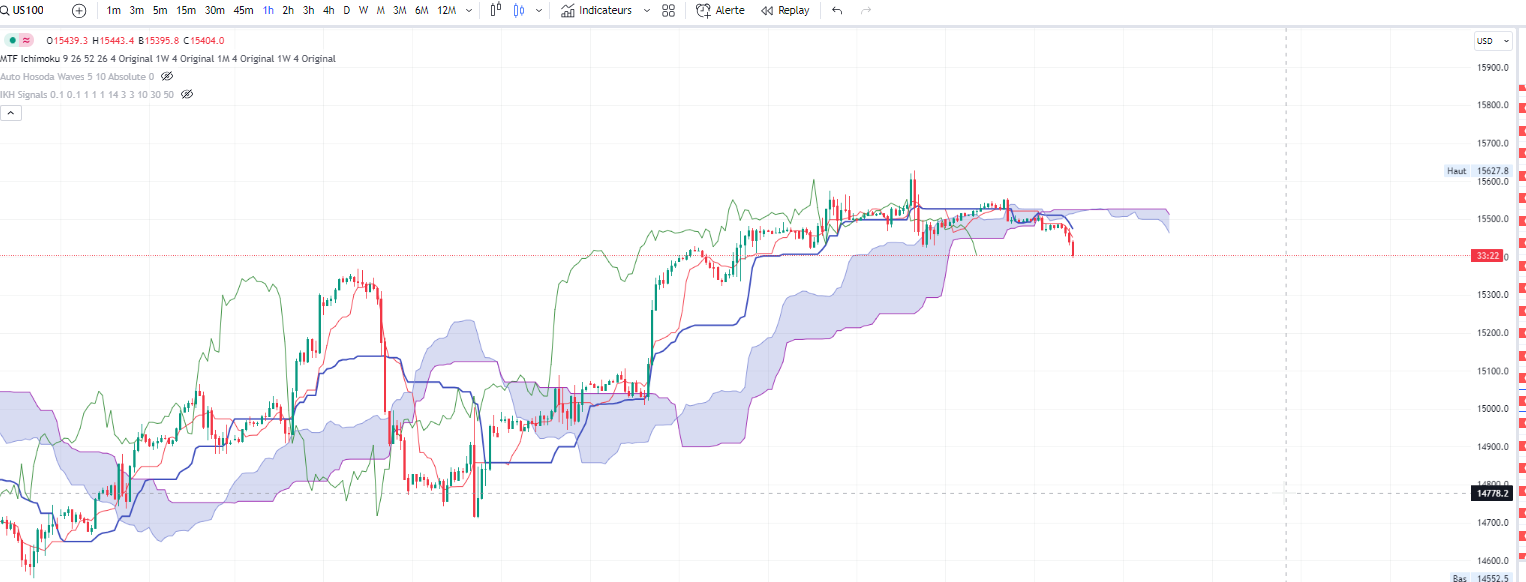Image resolution: width=1526 pixels, height=582 pixels.
Task: Undo the last chart action
Action: click(x=837, y=10)
